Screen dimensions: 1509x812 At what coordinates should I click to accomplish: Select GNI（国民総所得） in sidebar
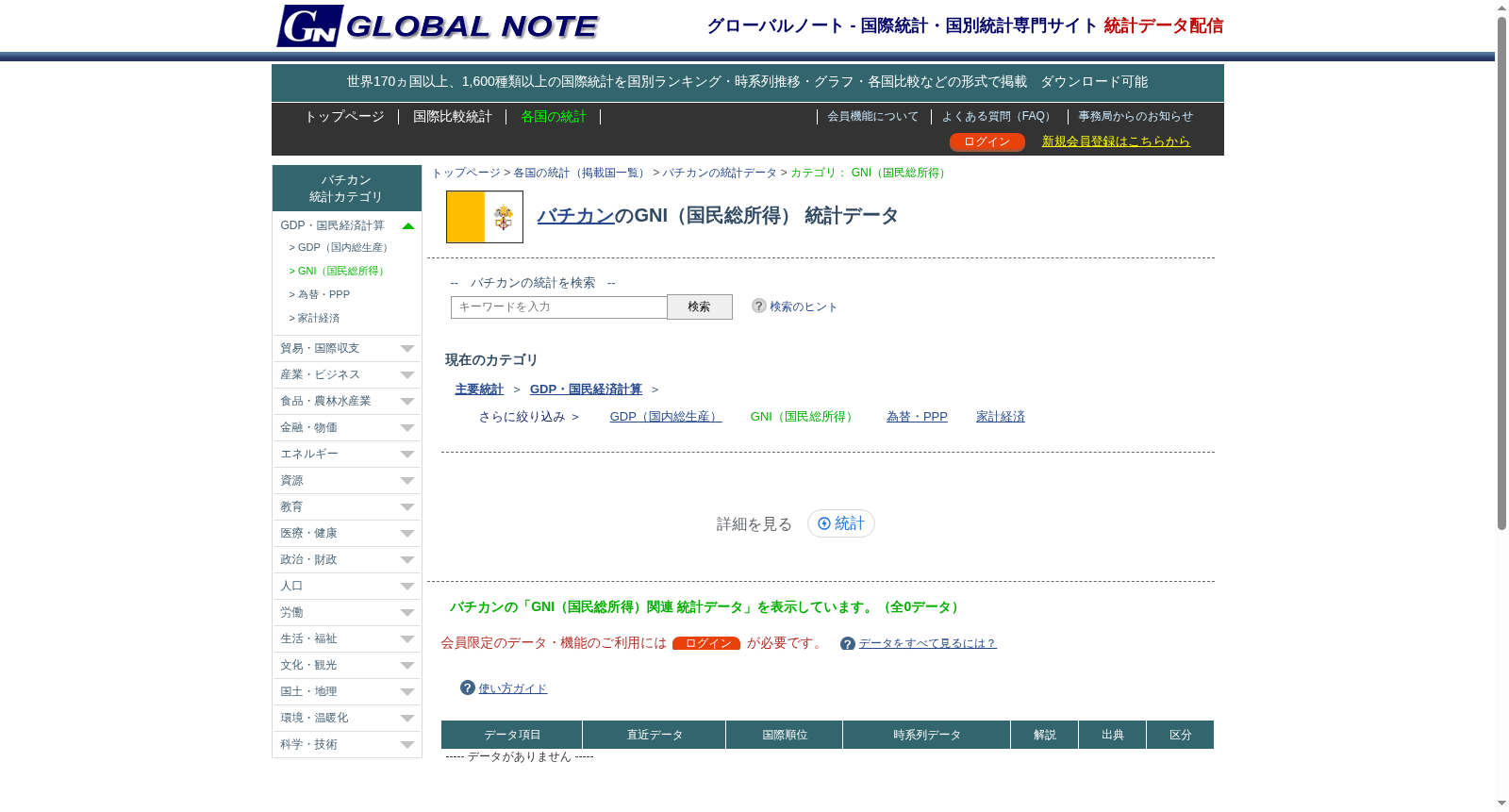[338, 271]
